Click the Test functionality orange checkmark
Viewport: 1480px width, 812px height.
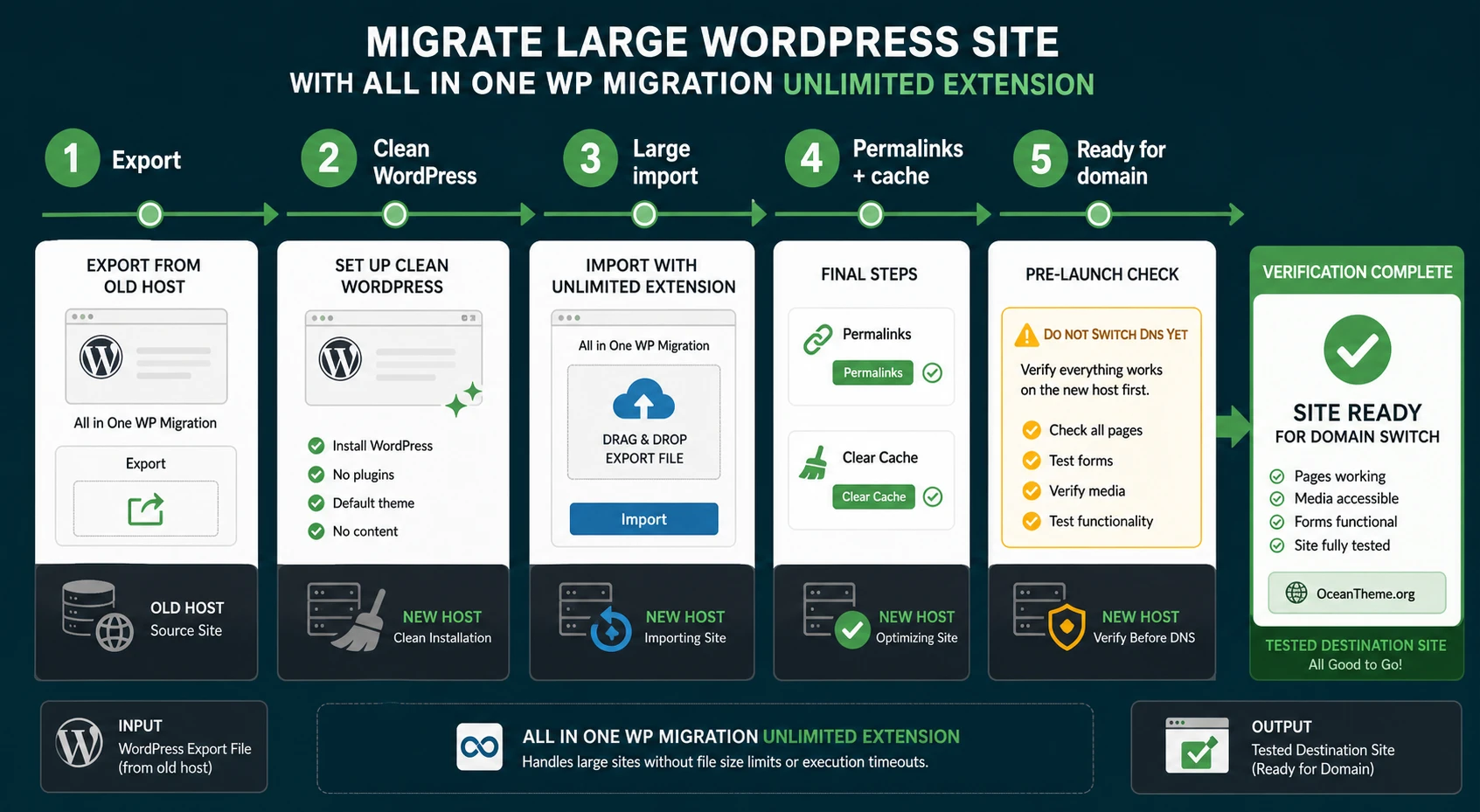[x=1032, y=522]
